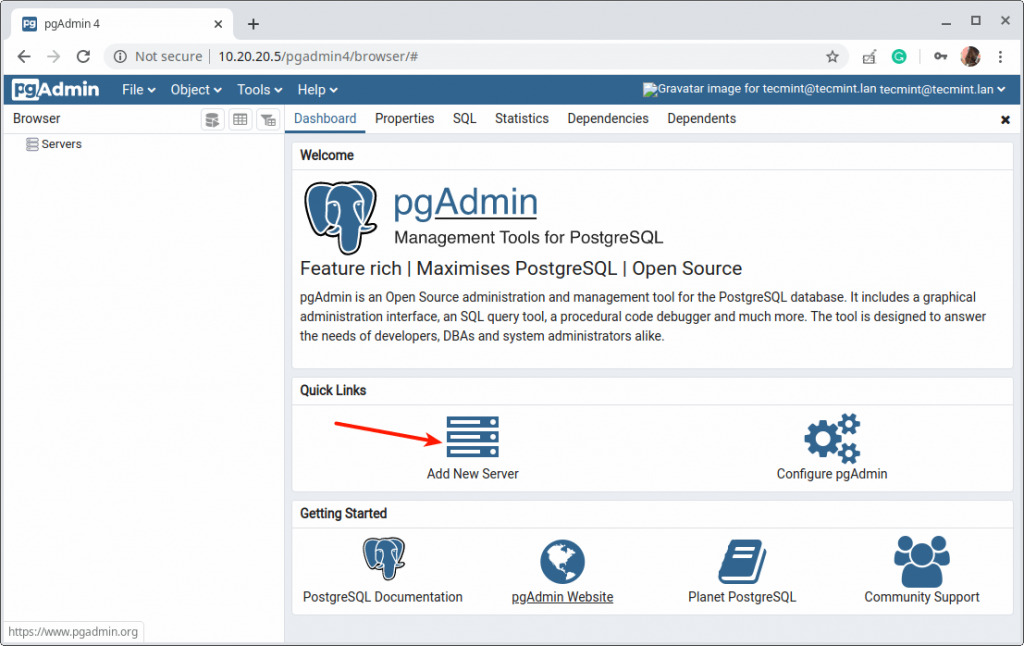
Task: Open PostgreSQL Documentation elephant icon
Action: click(383, 558)
